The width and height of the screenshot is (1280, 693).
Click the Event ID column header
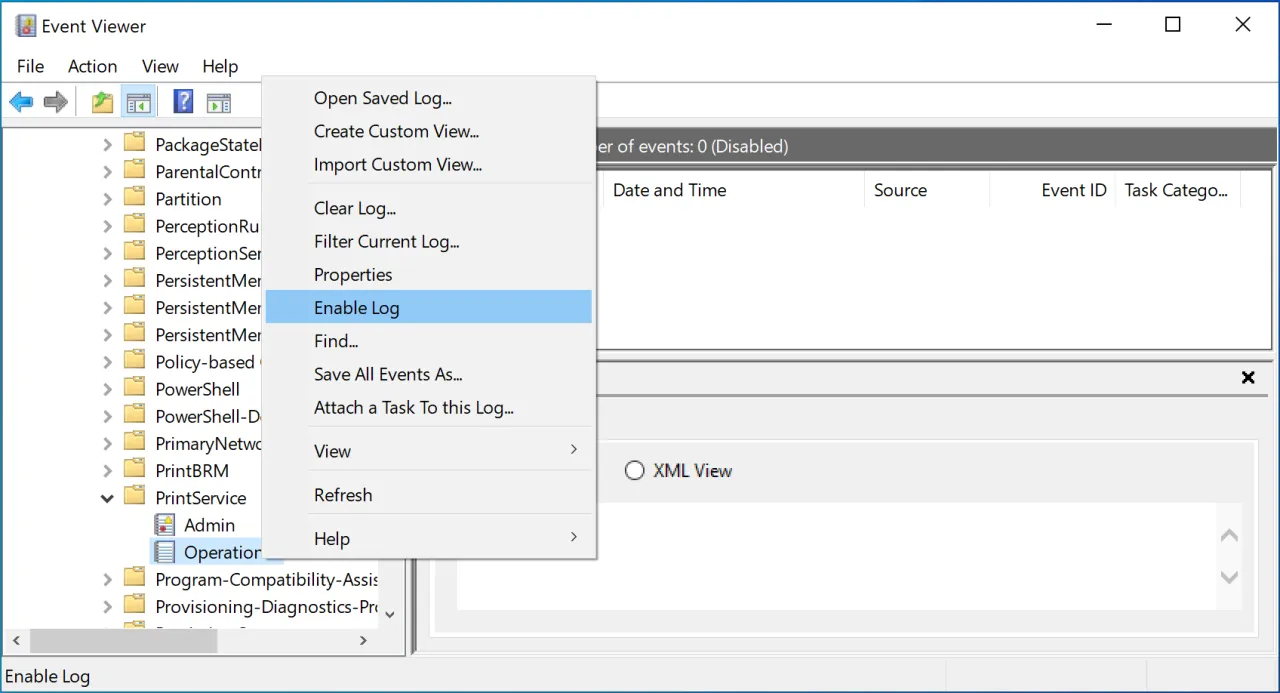(x=1073, y=190)
